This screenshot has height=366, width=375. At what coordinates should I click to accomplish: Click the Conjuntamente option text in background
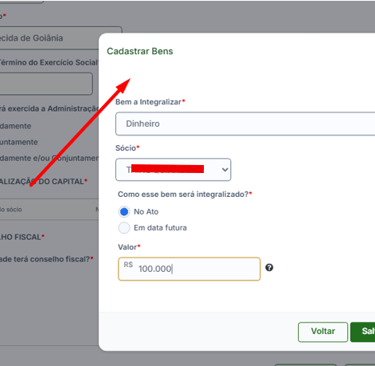[x=19, y=142]
